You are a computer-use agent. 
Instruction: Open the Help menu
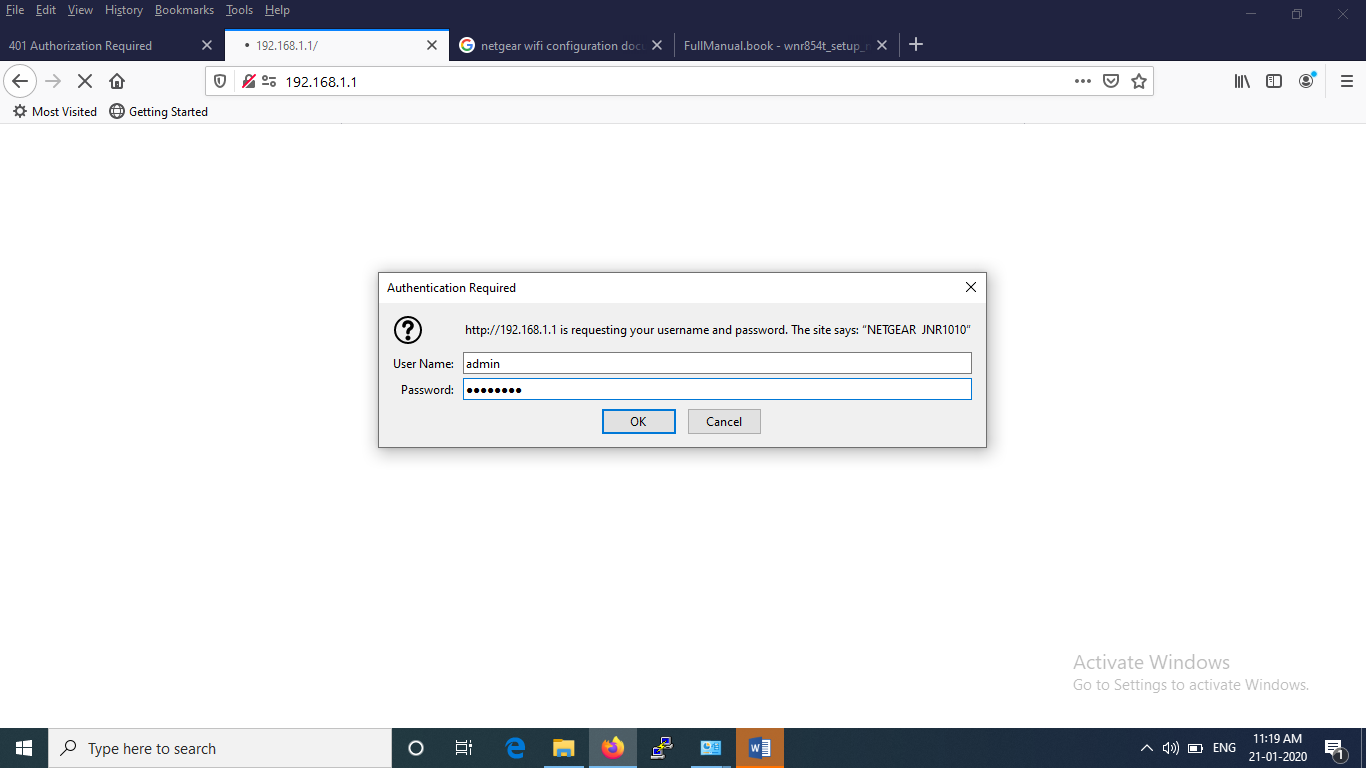point(277,10)
